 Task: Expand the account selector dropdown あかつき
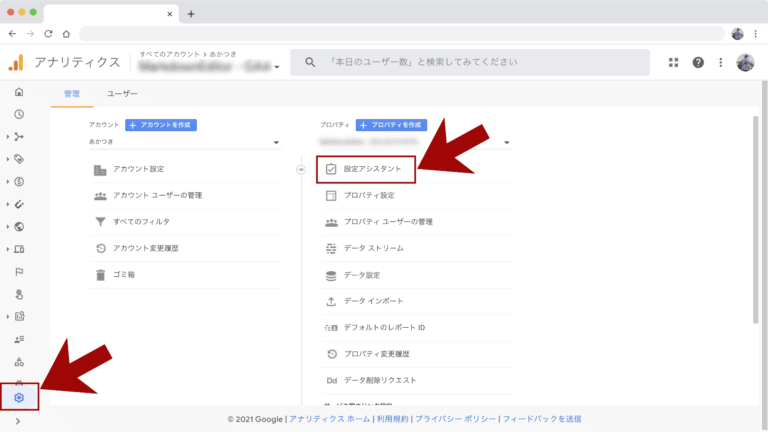click(185, 143)
